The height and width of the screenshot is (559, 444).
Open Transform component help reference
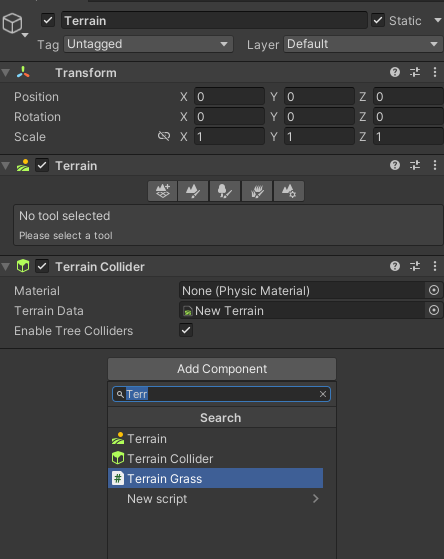point(395,72)
